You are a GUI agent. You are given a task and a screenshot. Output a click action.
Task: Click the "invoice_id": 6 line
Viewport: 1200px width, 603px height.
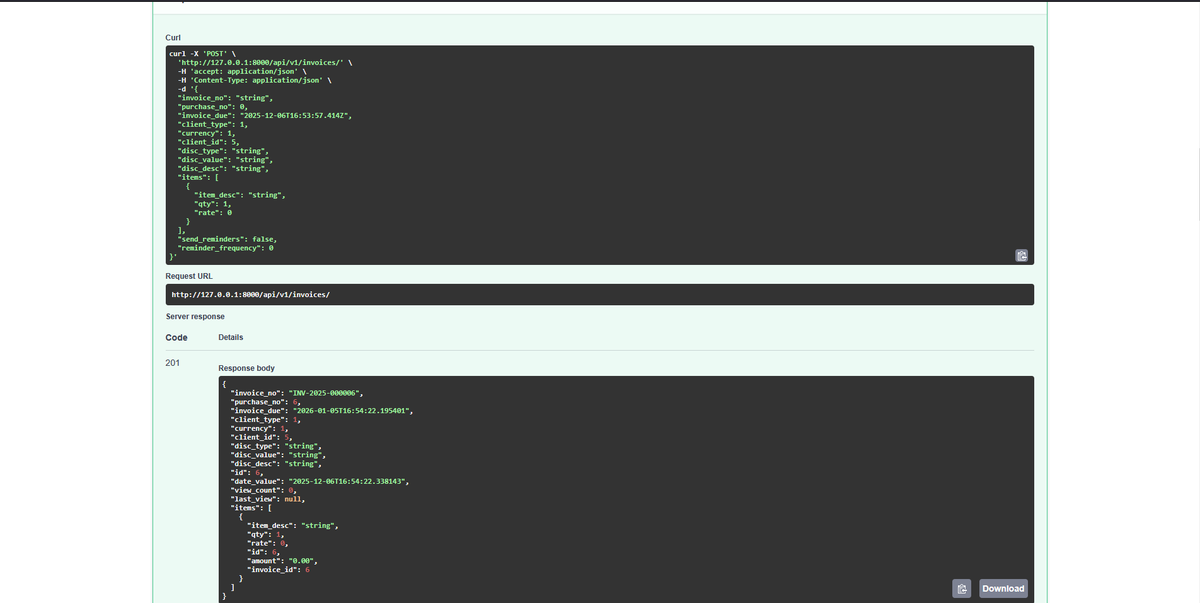tap(279, 569)
